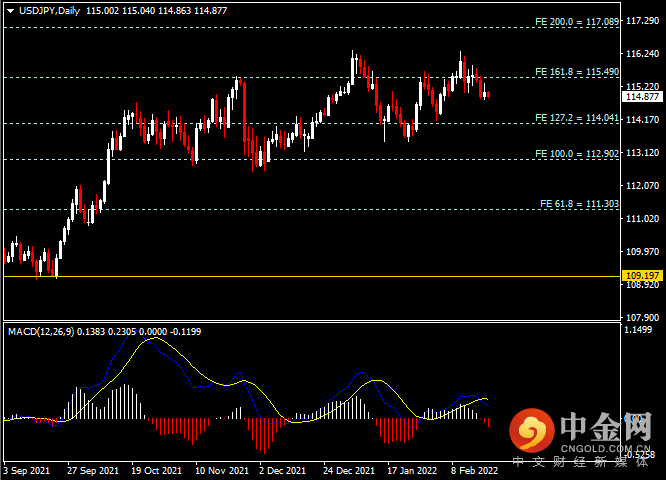Click the USDJPY,Daily chart title
This screenshot has height=480, width=666.
point(49,11)
